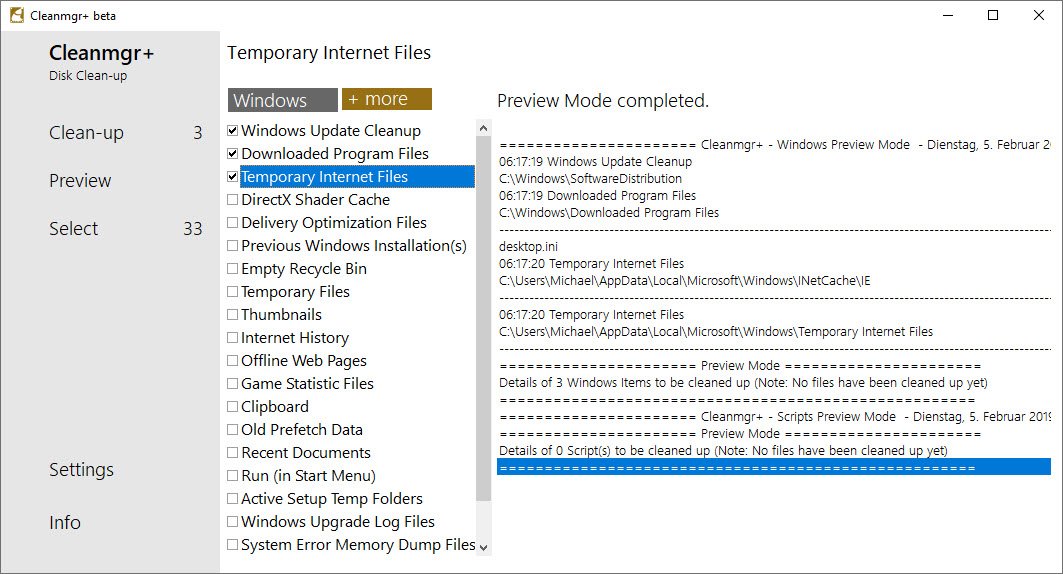Maximize the Cleanmgr+ window
Viewport: 1063px width, 574px height.
pos(993,15)
